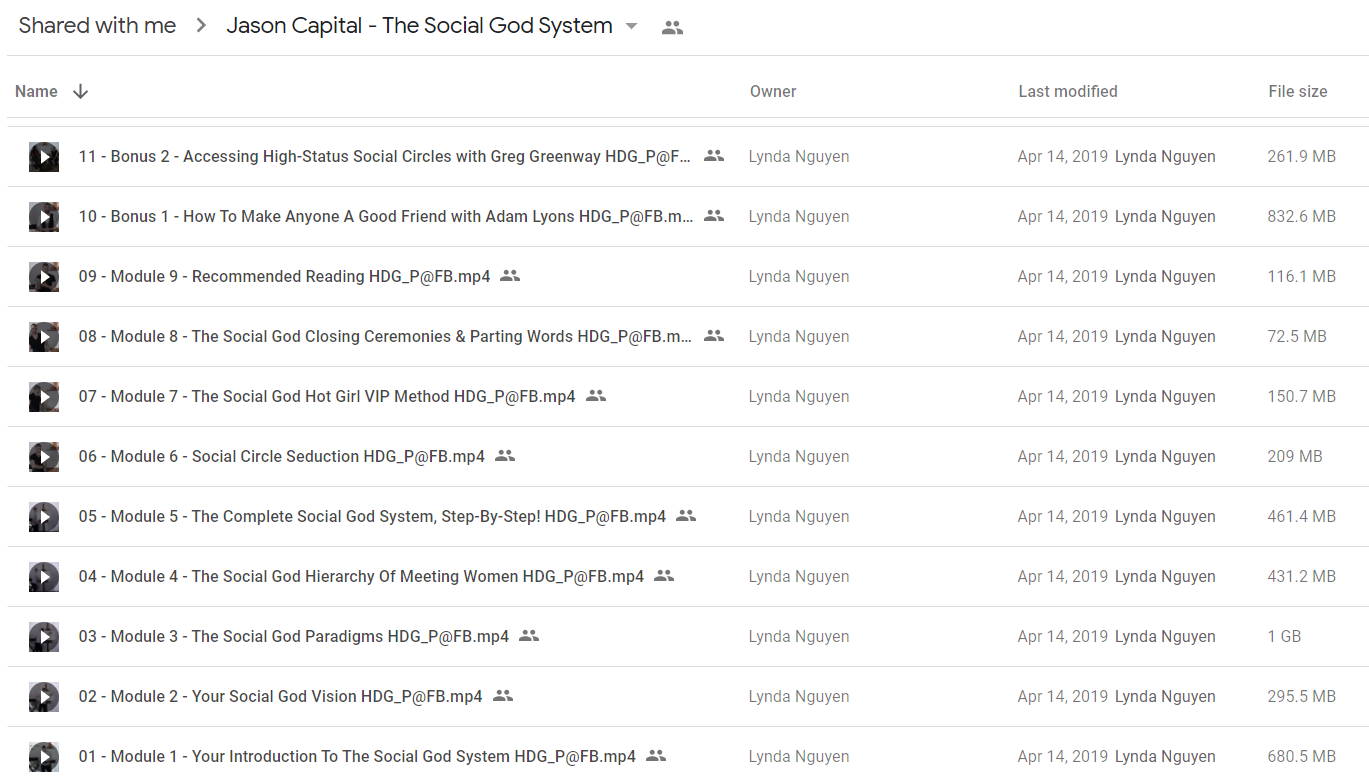
Task: Click video thumbnail for 05 - Module 5
Action: pos(44,517)
